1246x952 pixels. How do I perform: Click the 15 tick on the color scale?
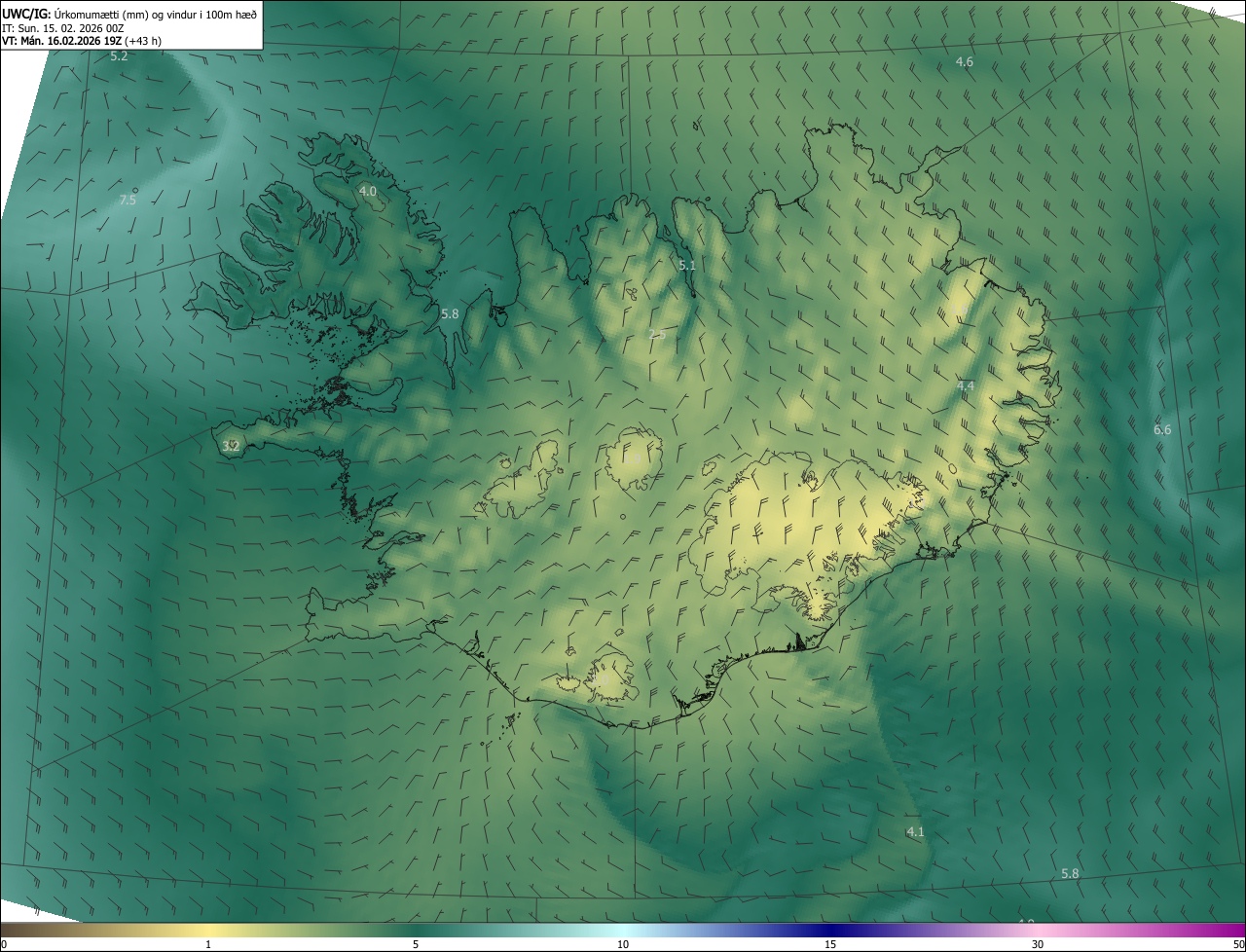point(830,944)
